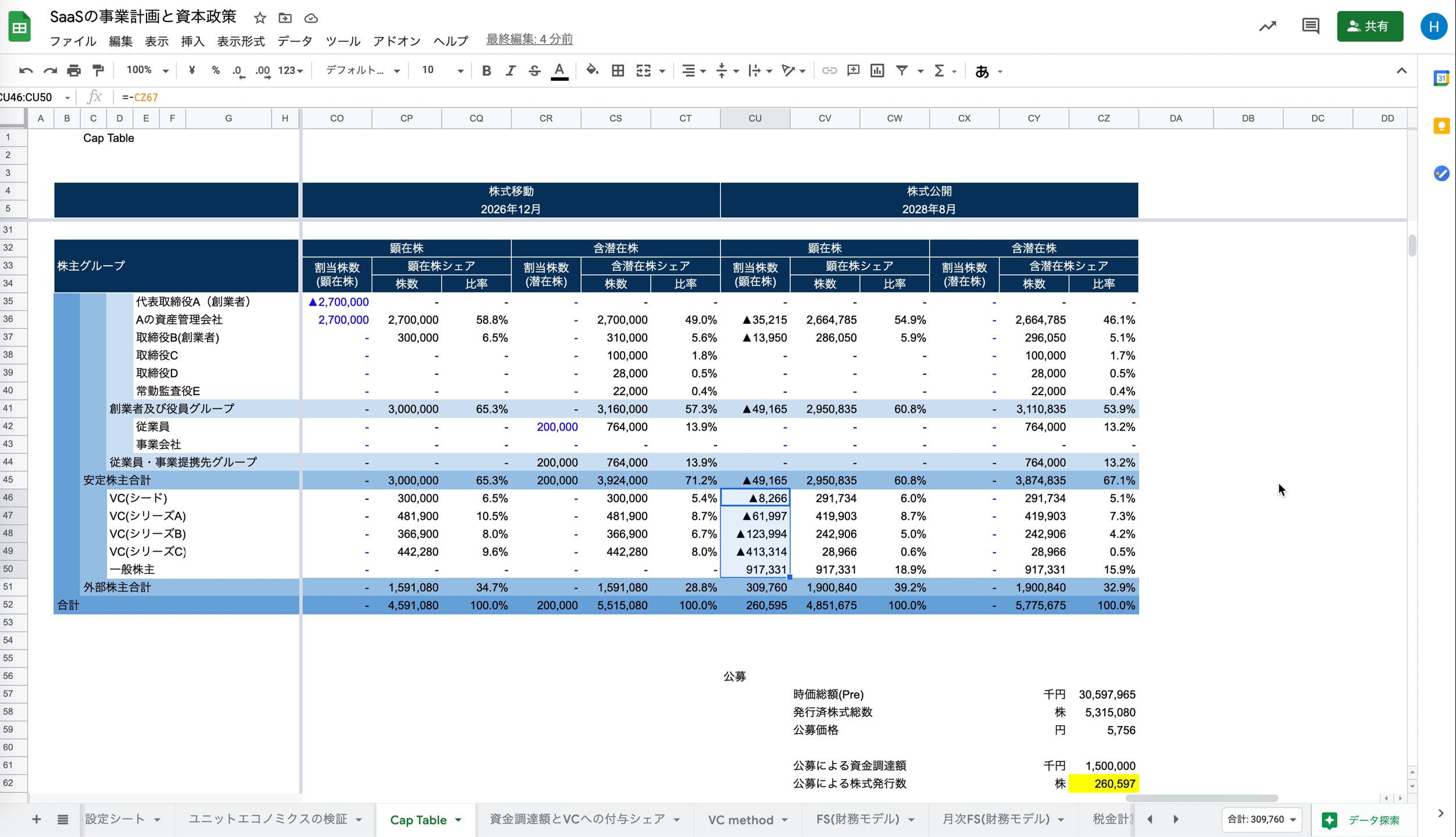Open the データ menu
The height and width of the screenshot is (837, 1456).
[294, 41]
